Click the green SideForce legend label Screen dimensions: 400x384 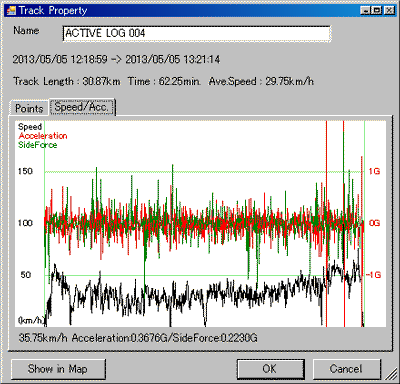point(37,145)
